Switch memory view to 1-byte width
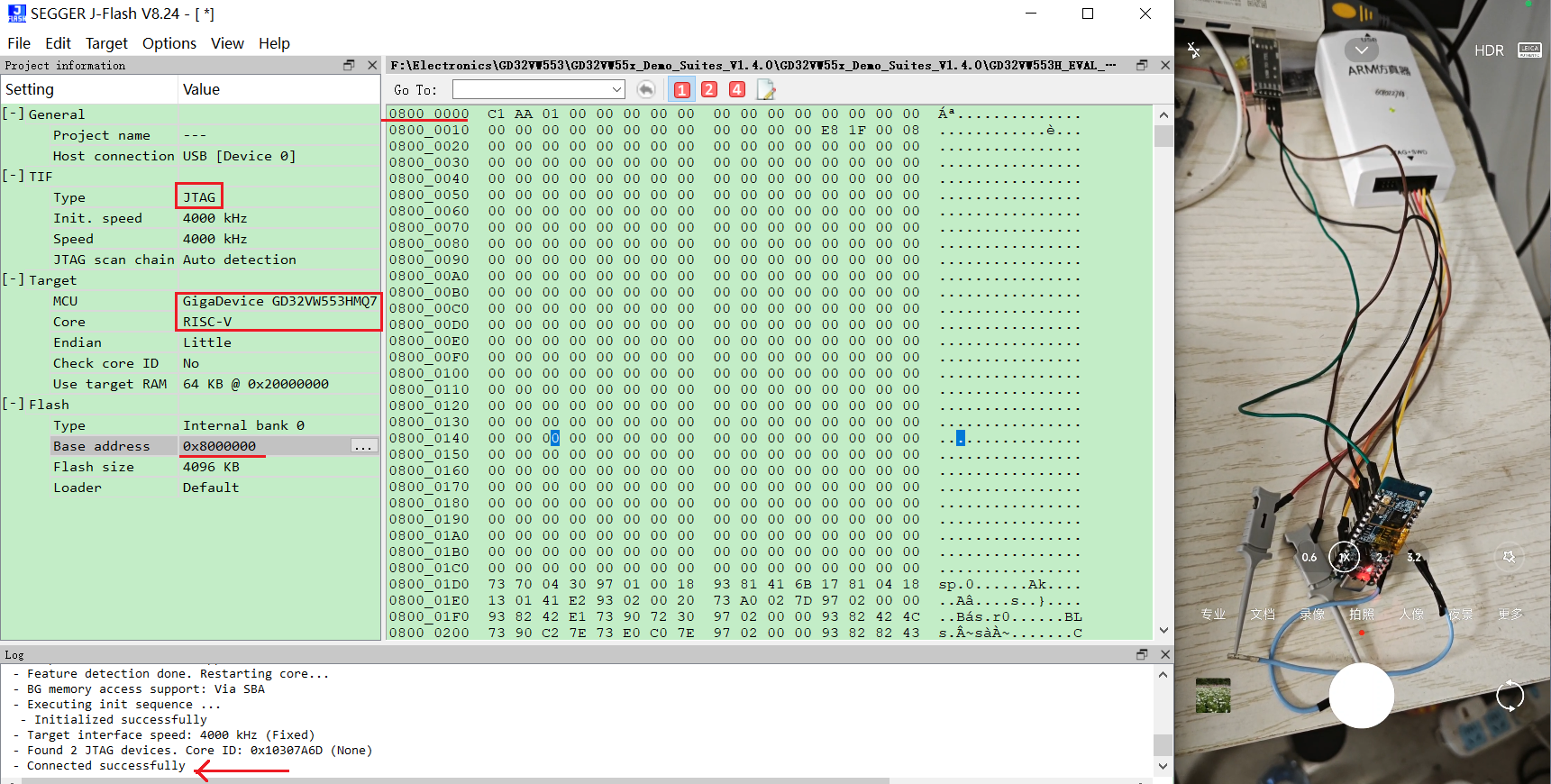Screen dimensions: 1551x784 (682, 89)
